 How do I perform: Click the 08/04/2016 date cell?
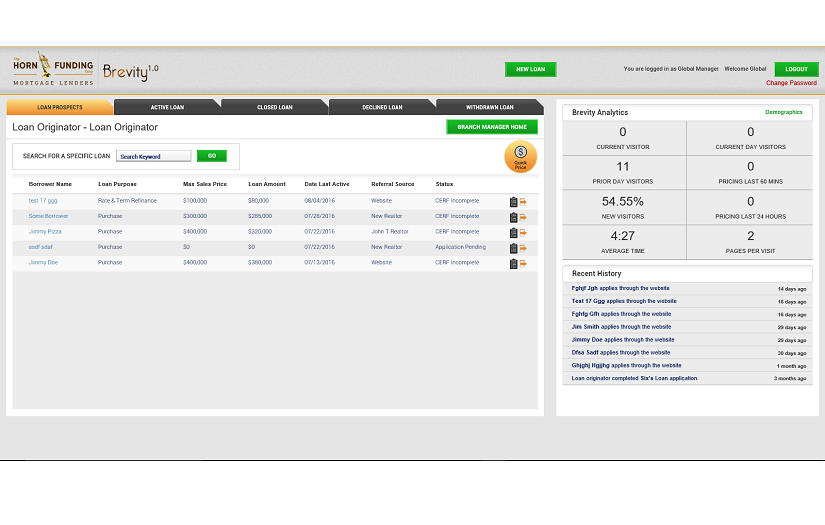pyautogui.click(x=319, y=200)
